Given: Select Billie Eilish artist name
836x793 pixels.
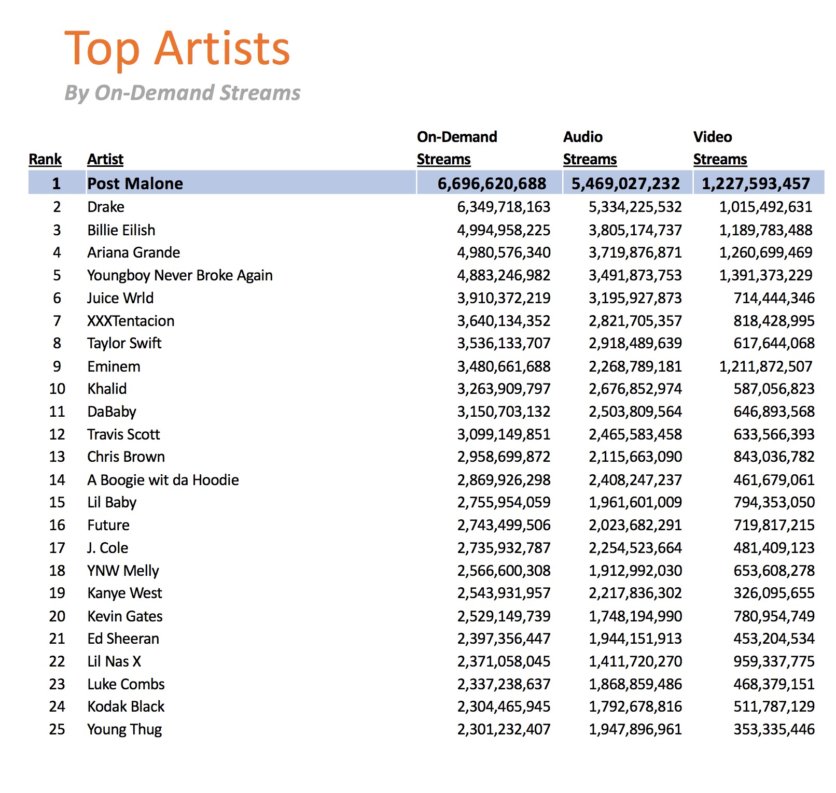Looking at the screenshot, I should [x=121, y=230].
